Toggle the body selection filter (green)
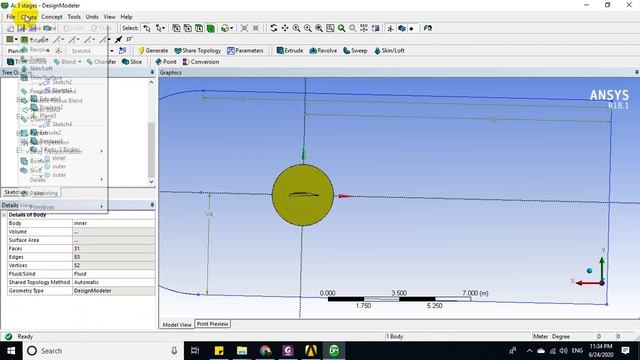Image resolution: width=640 pixels, height=360 pixels. [x=211, y=28]
